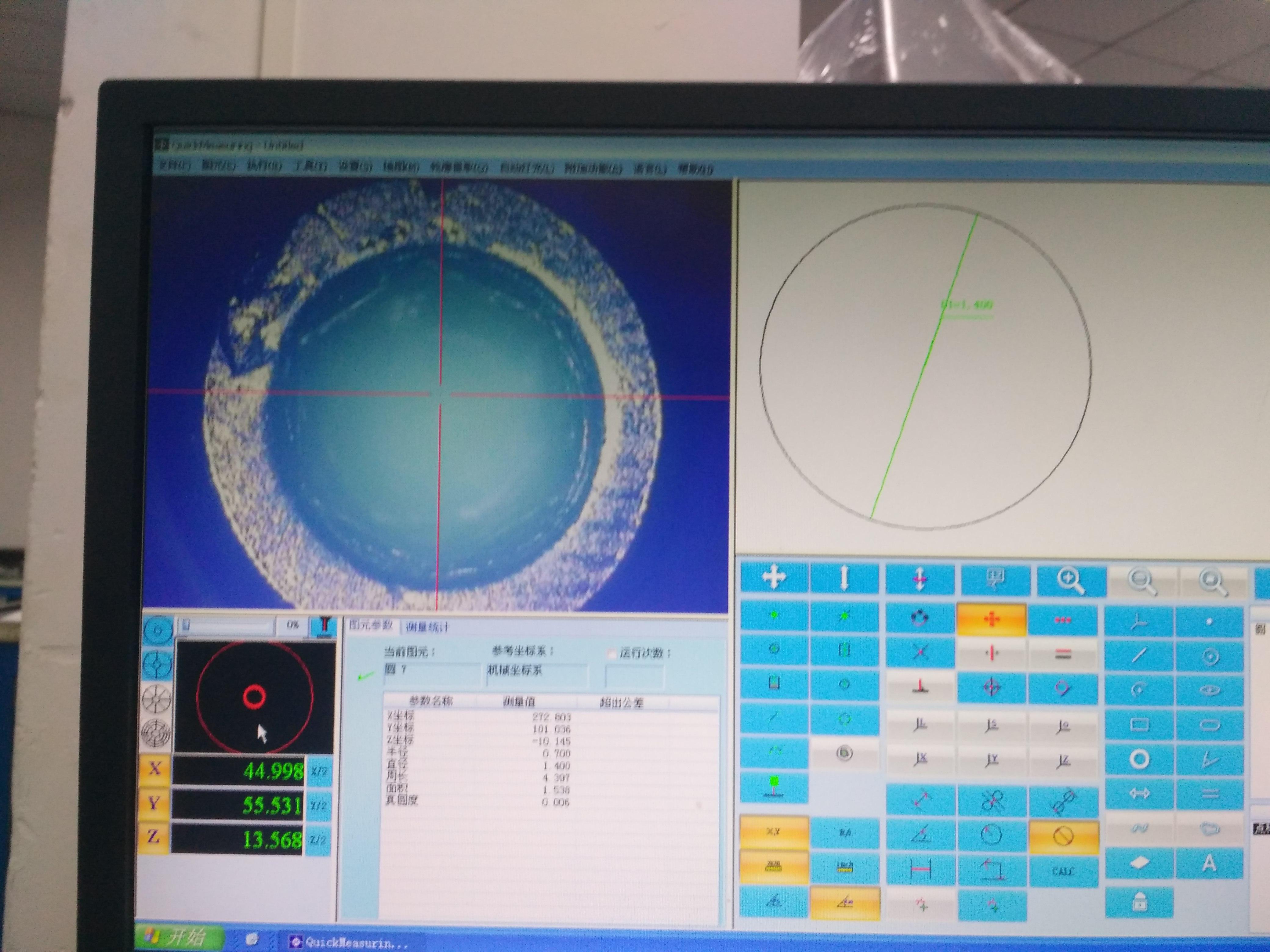Click the padlock lock icon
Image resolution: width=1270 pixels, height=952 pixels.
pyautogui.click(x=1139, y=903)
